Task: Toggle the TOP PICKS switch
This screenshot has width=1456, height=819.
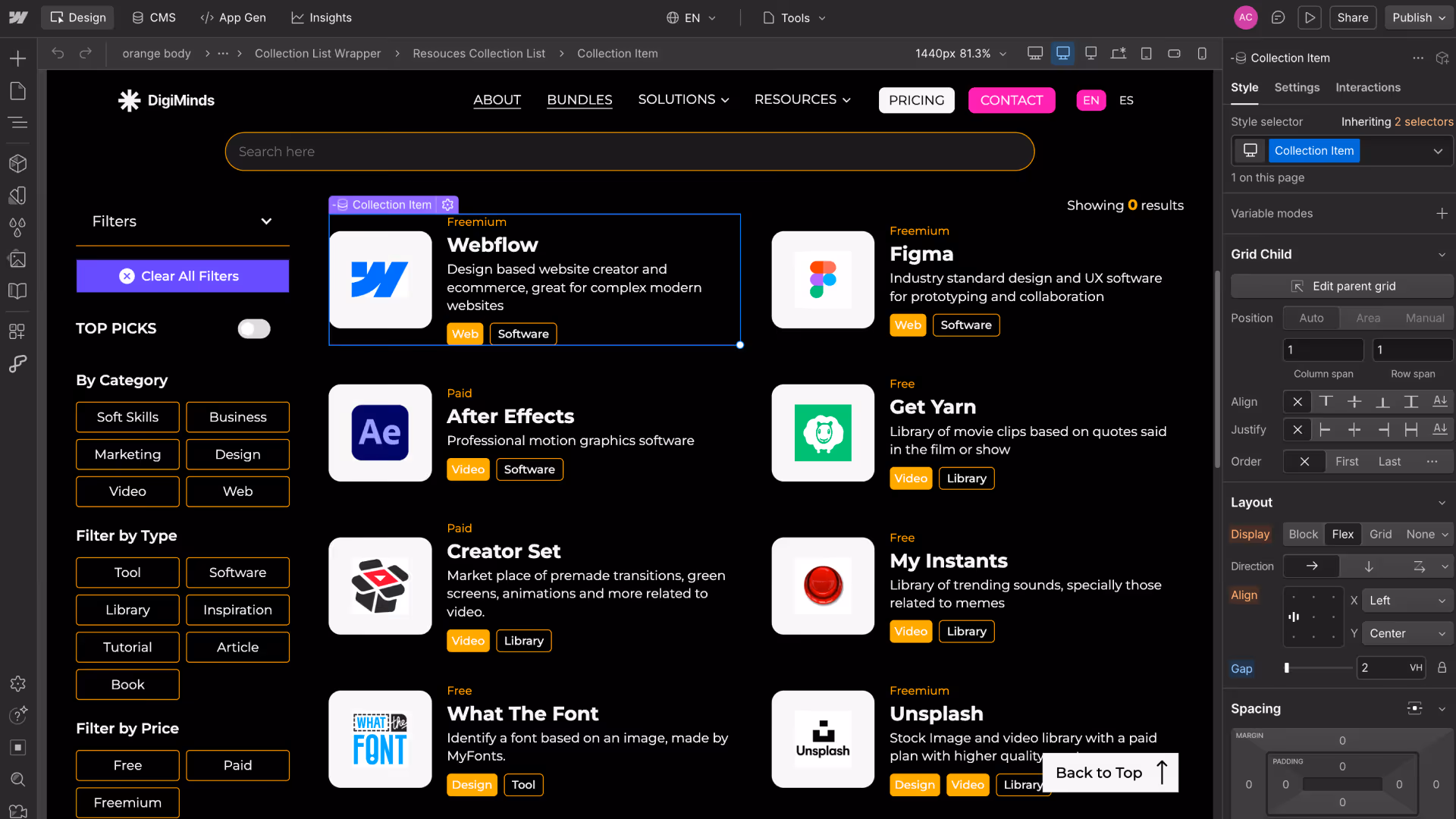Action: (254, 328)
